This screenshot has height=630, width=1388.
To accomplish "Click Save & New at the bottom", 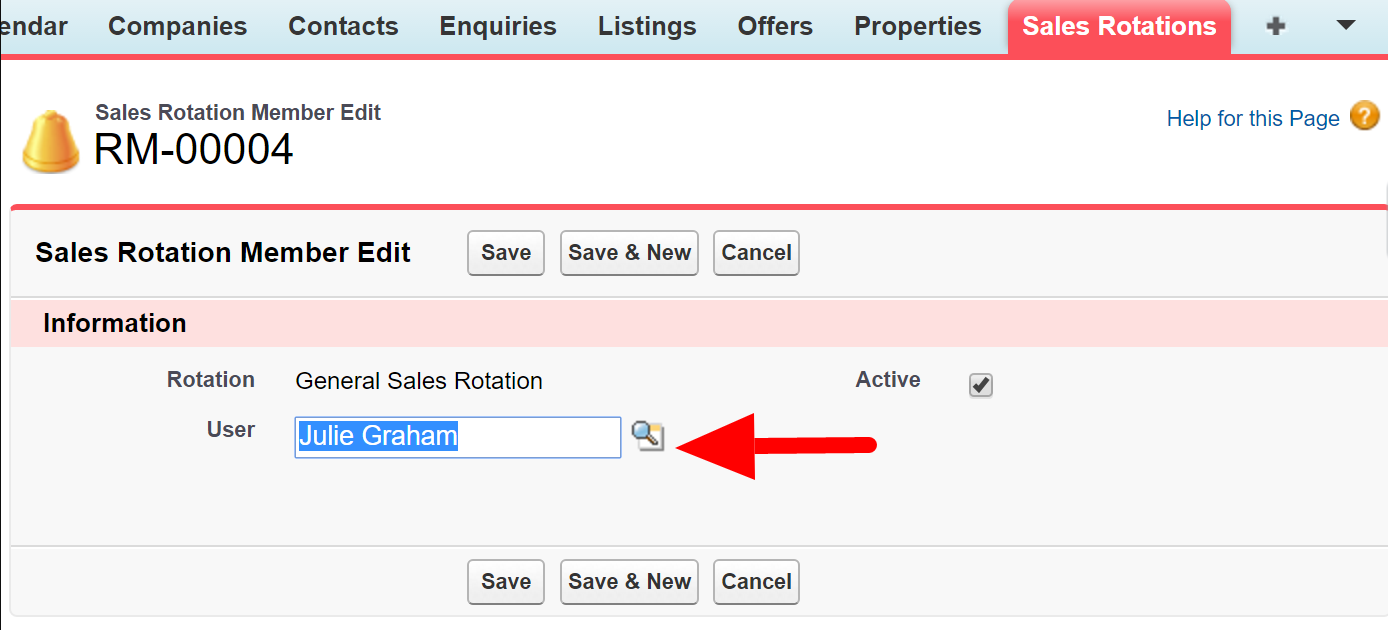I will pos(629,582).
